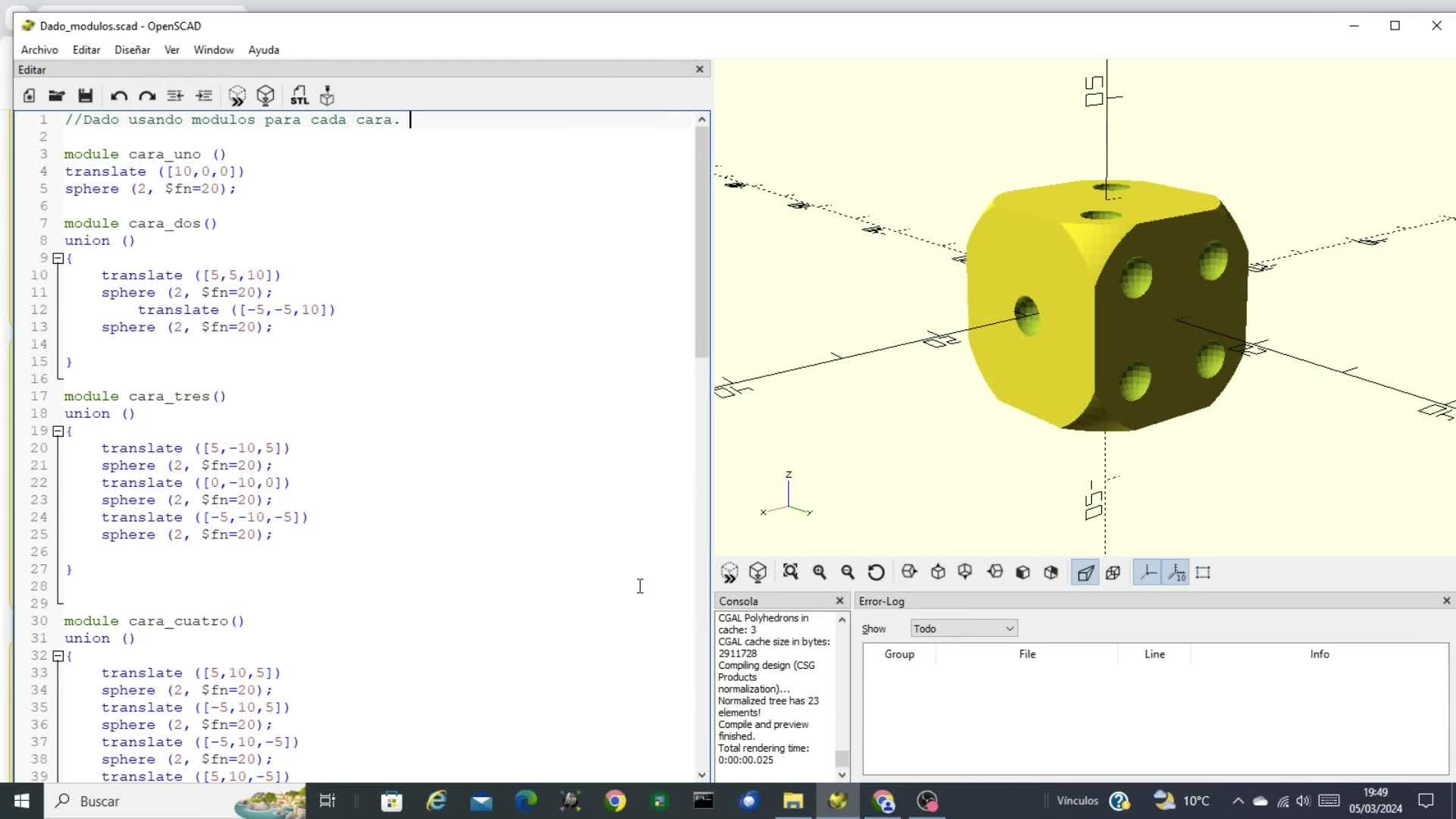
Task: Open the Diseñar menu
Action: click(132, 49)
